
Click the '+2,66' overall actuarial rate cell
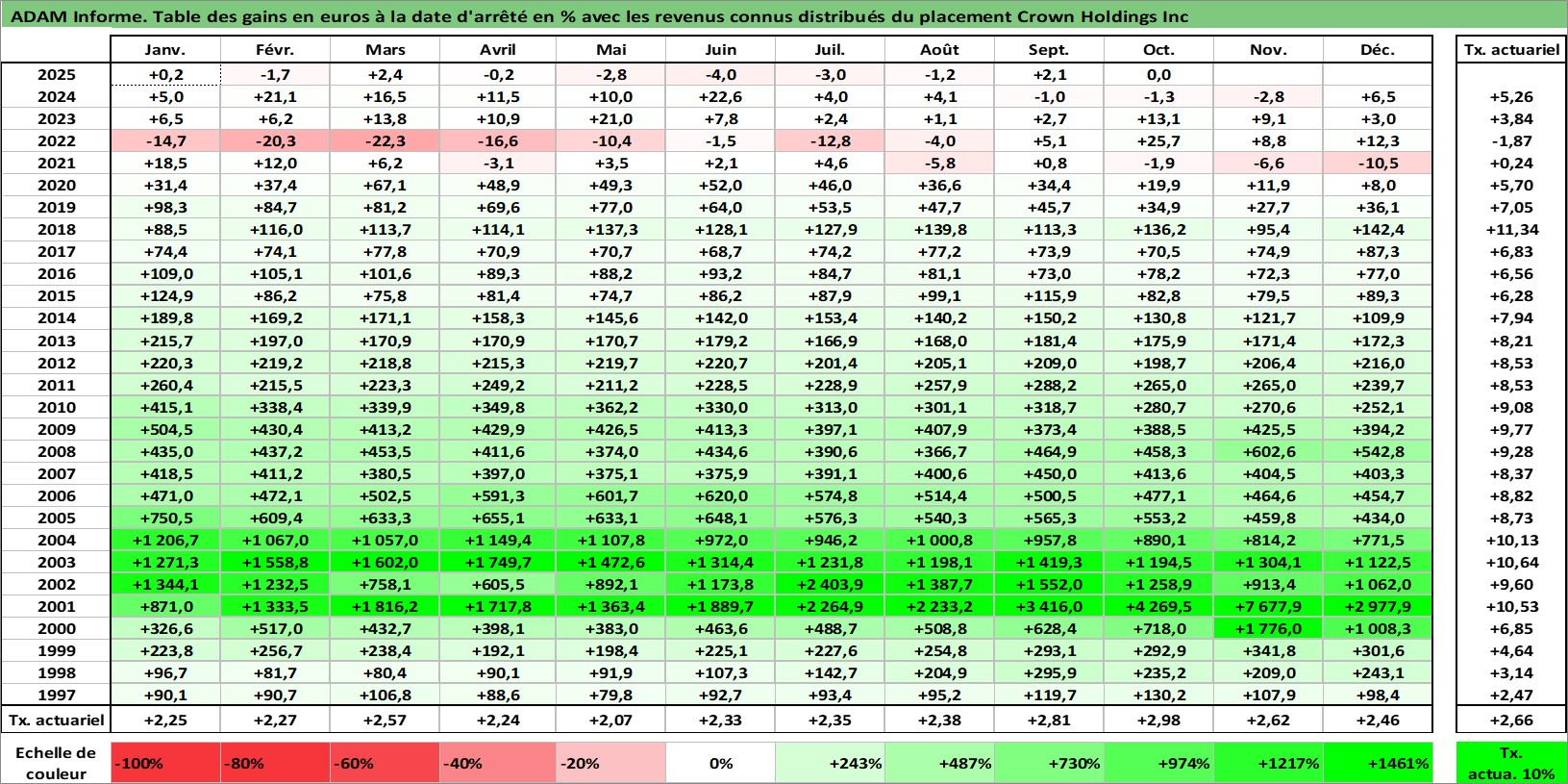pyautogui.click(x=1511, y=720)
